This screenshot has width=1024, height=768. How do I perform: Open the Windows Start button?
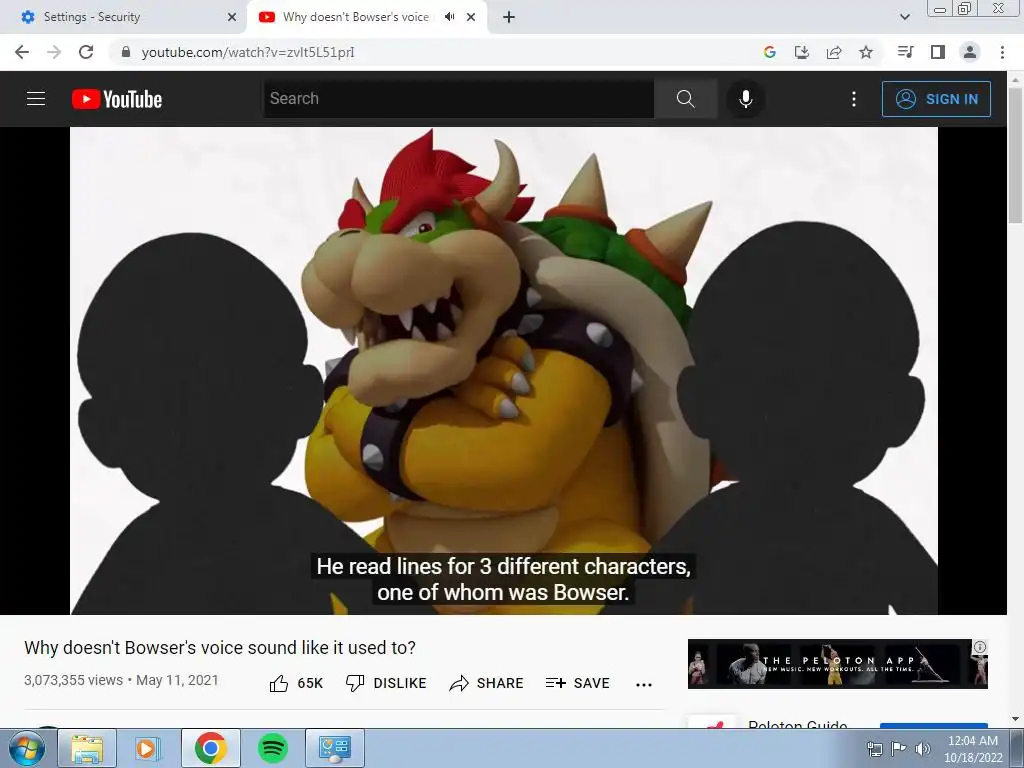click(27, 748)
